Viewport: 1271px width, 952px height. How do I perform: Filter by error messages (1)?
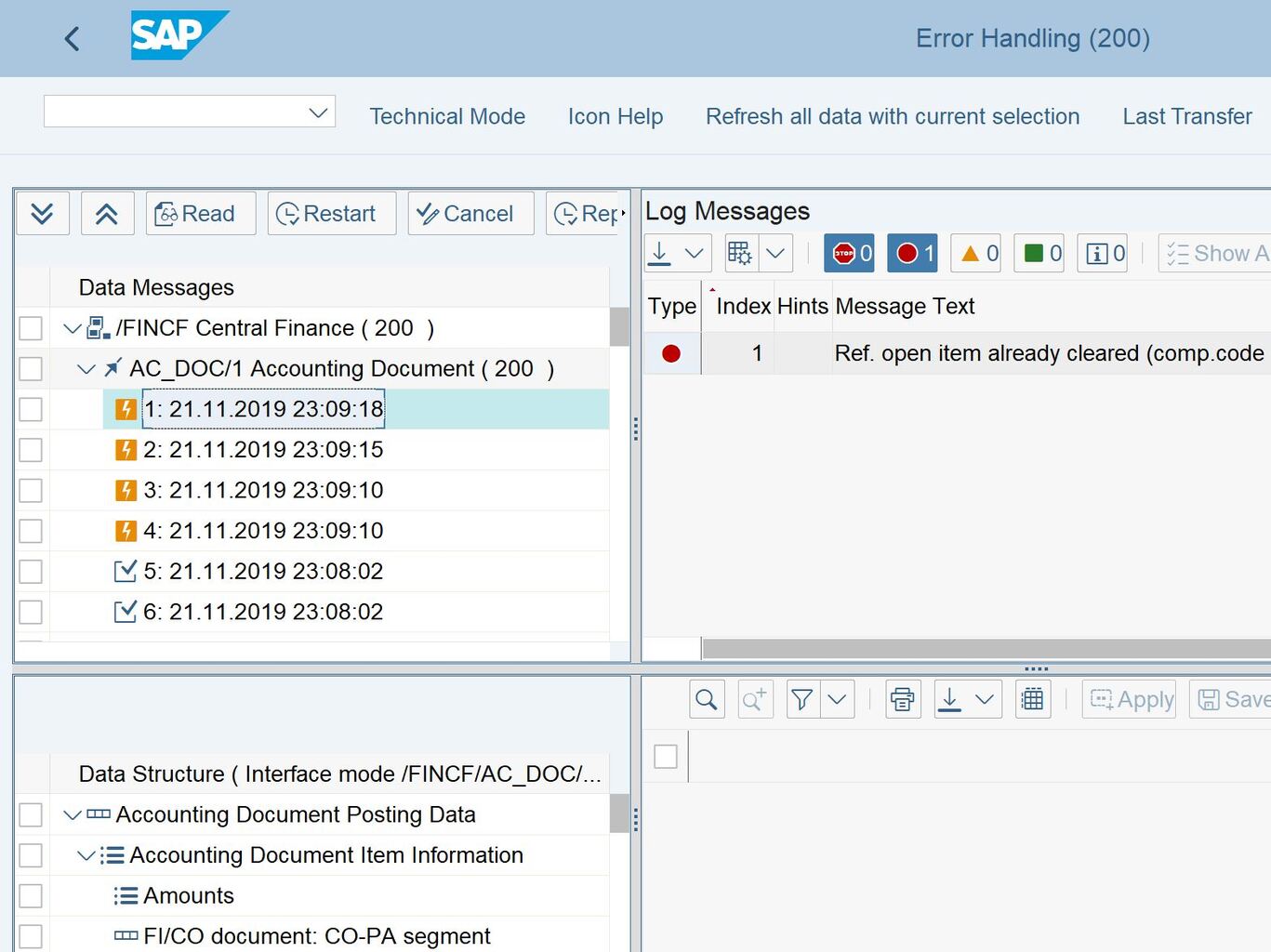tap(912, 253)
